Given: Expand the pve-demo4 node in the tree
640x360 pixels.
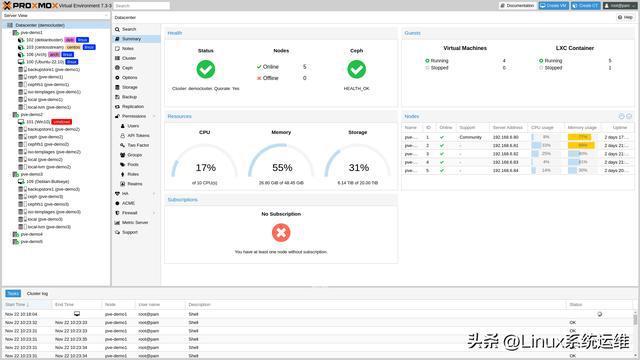Looking at the screenshot, I should (x=10, y=234).
